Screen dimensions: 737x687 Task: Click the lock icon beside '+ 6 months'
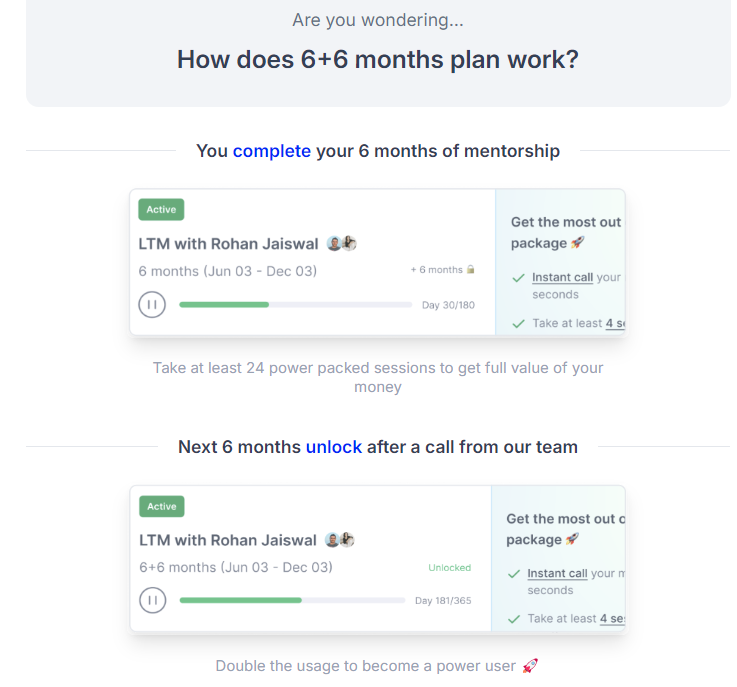pyautogui.click(x=471, y=270)
